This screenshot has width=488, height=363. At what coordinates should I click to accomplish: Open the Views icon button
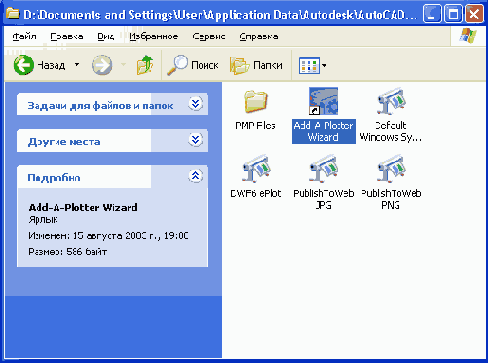pos(309,65)
